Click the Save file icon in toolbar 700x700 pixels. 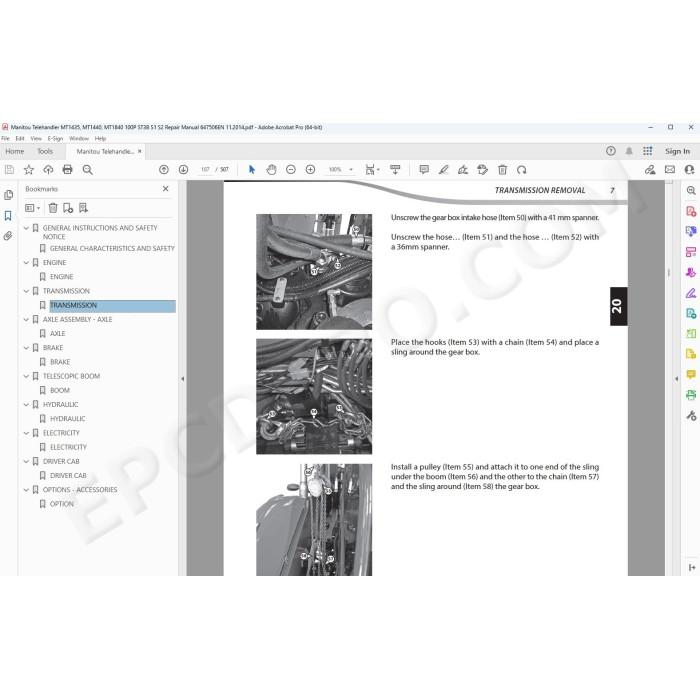[9, 170]
